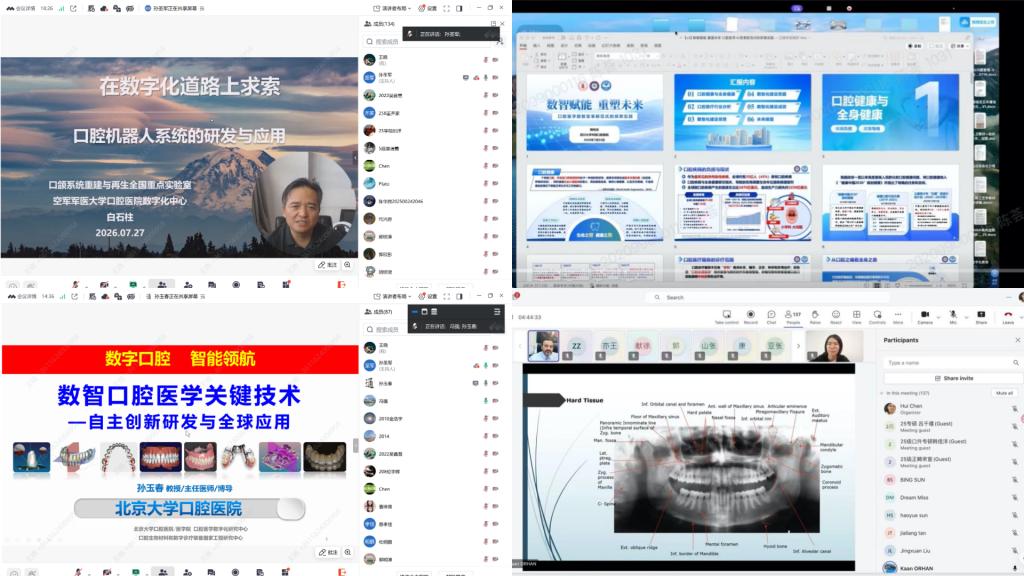Toggle the side panel icon in bottom-left meeting window
1024x576 pixels.
tap(459, 296)
